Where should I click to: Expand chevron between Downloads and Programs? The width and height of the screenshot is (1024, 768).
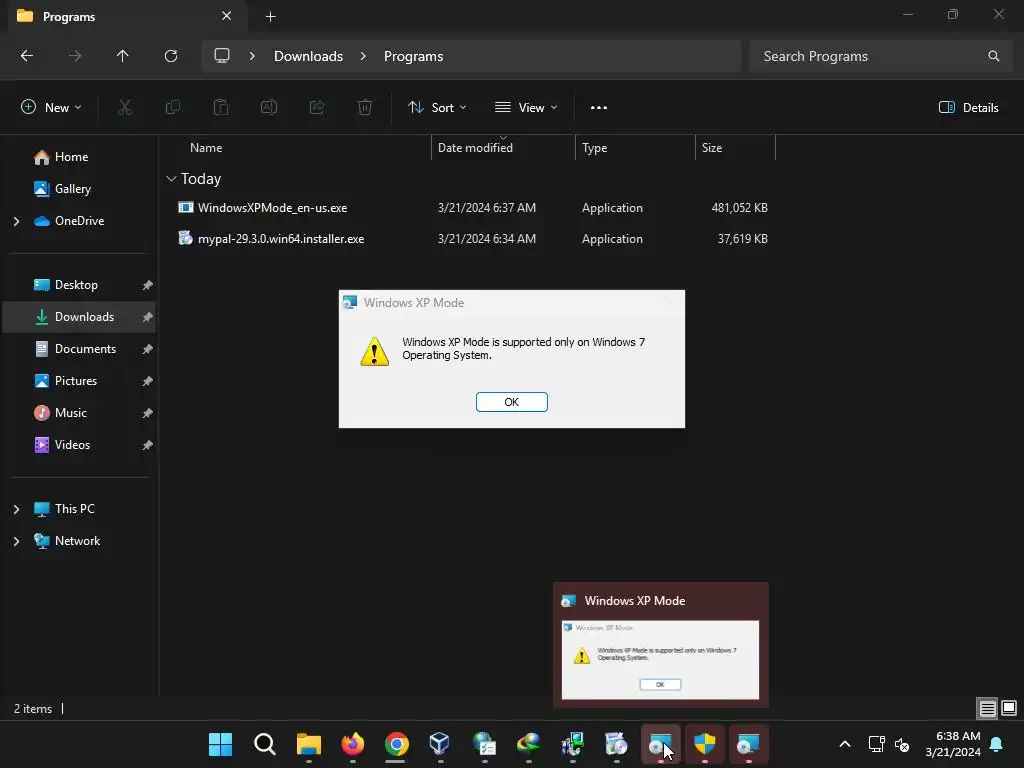click(x=363, y=56)
